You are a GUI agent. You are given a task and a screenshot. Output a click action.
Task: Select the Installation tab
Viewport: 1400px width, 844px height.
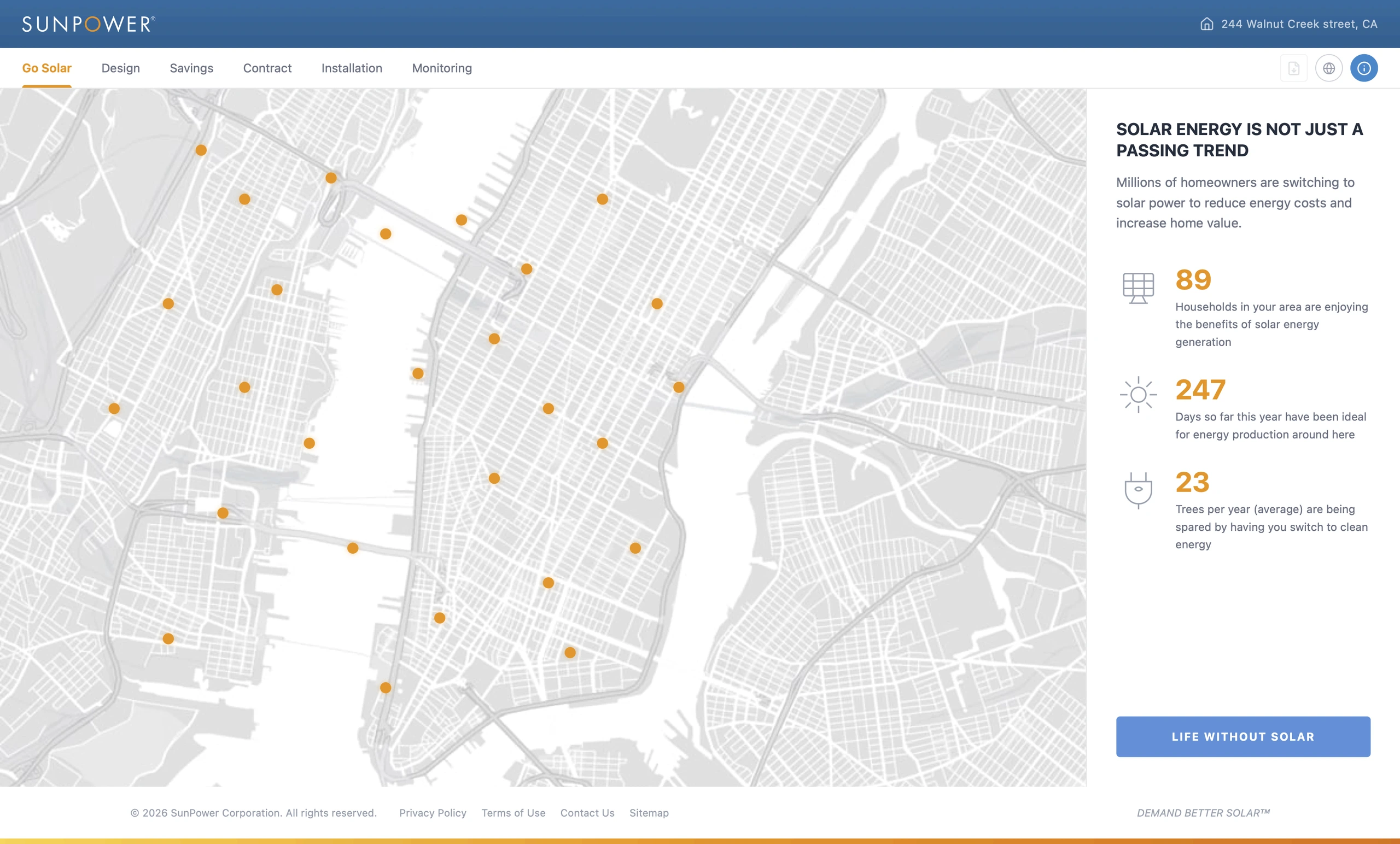352,68
